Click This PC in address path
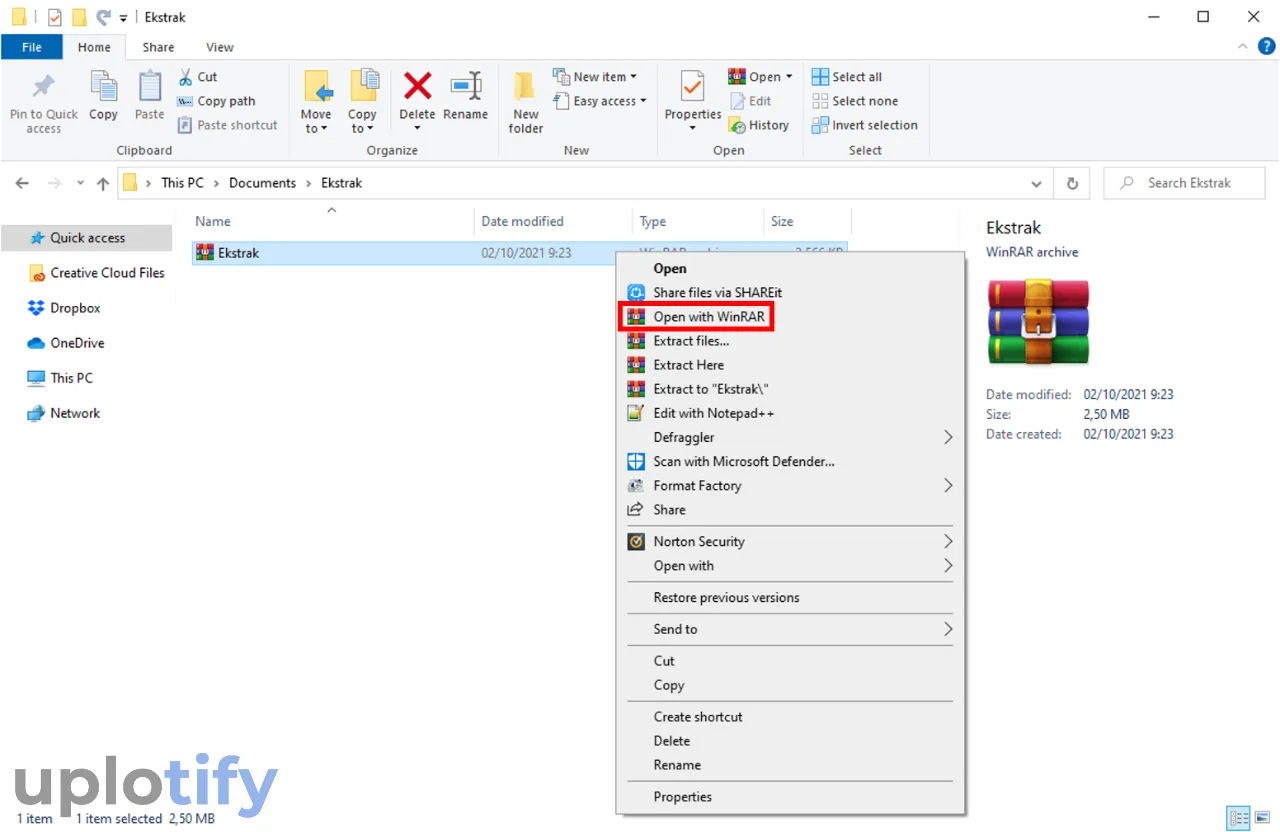This screenshot has height=832, width=1280. pyautogui.click(x=182, y=183)
